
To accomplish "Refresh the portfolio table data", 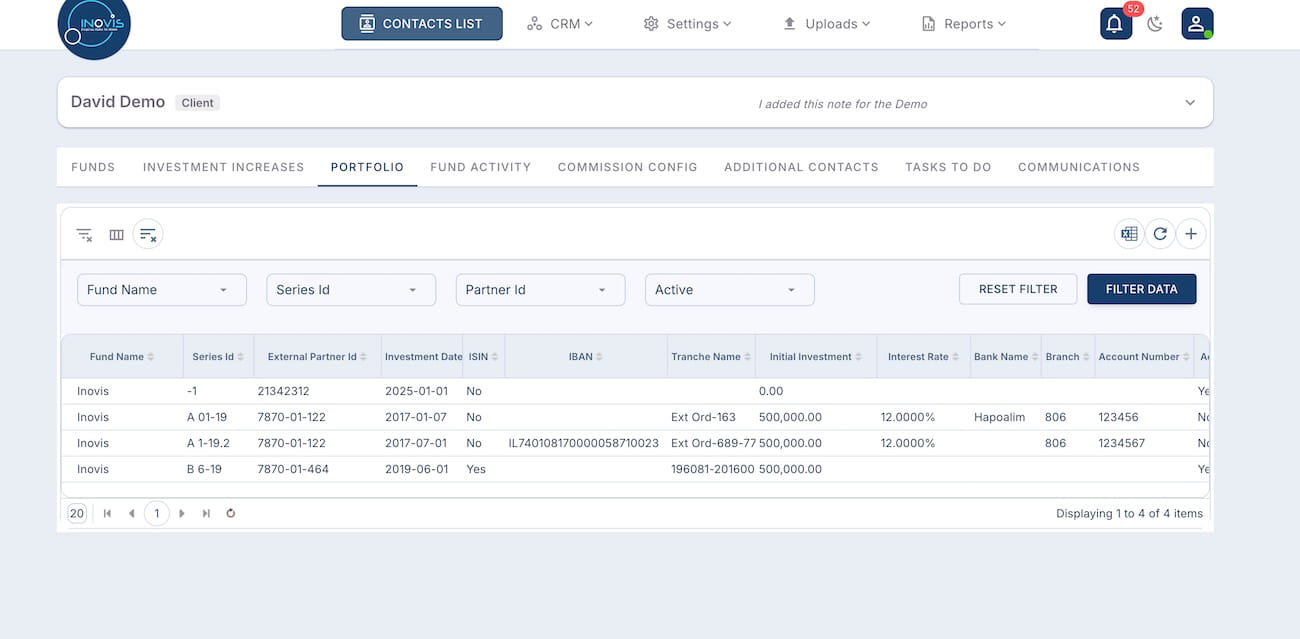I will click(x=1160, y=234).
